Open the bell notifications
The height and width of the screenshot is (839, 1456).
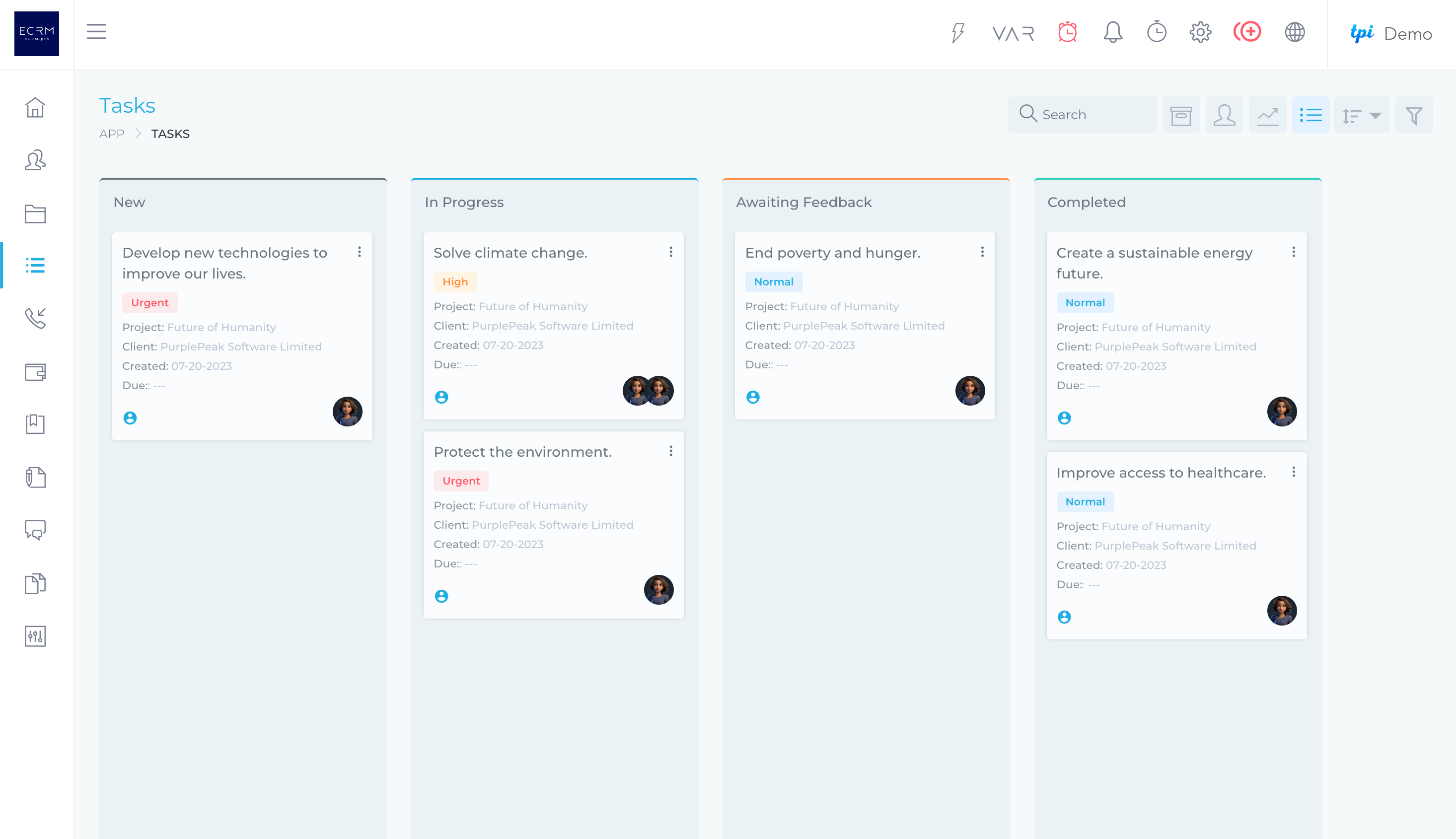pyautogui.click(x=1112, y=32)
